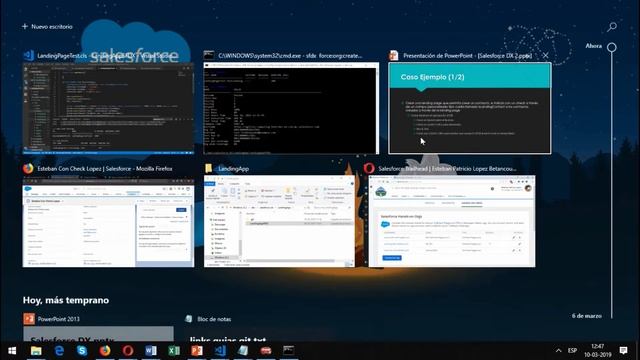Switch to Visual Studio Code from taskbar

click(220, 351)
